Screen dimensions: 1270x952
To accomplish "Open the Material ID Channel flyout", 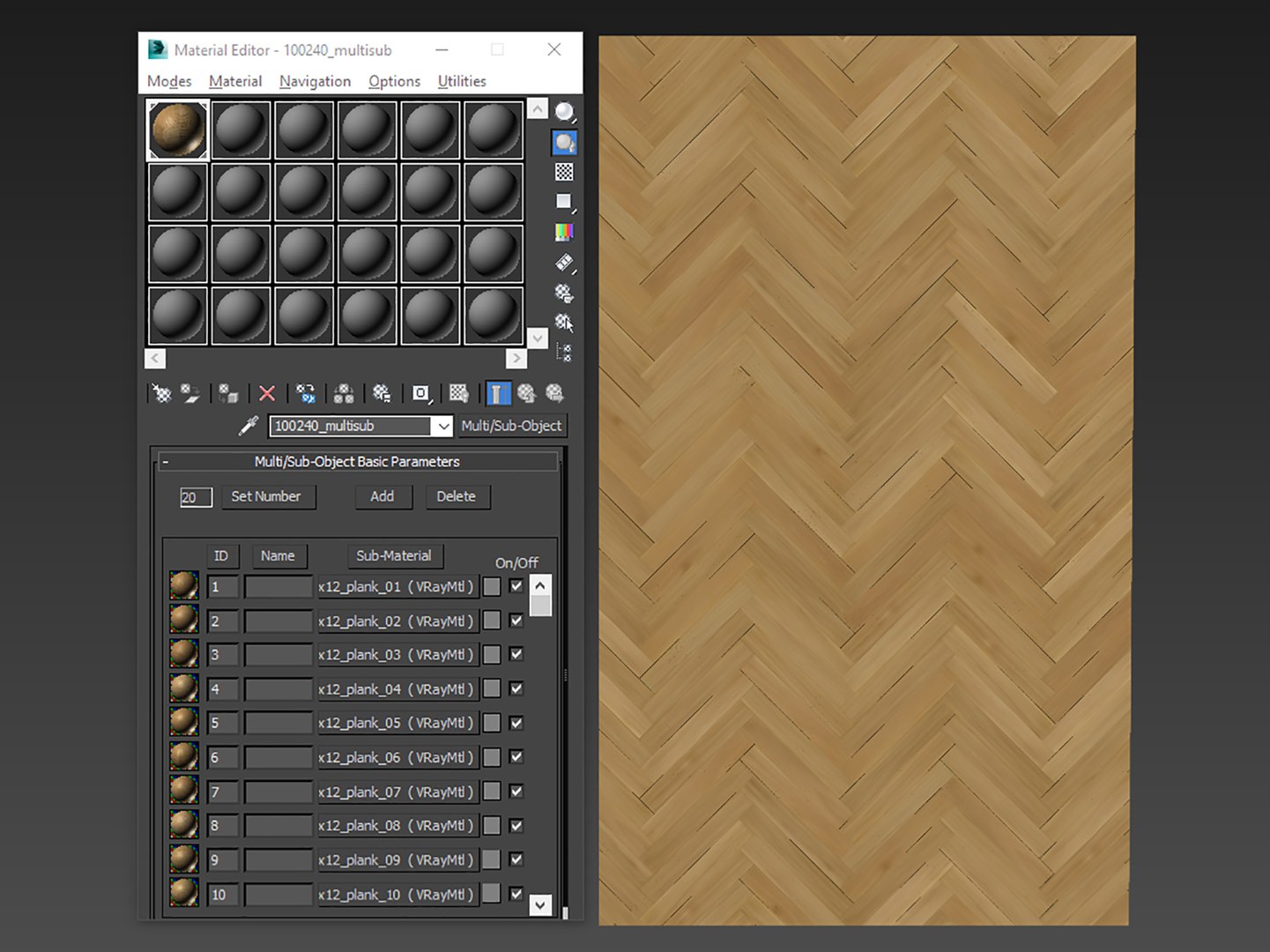I will [421, 393].
